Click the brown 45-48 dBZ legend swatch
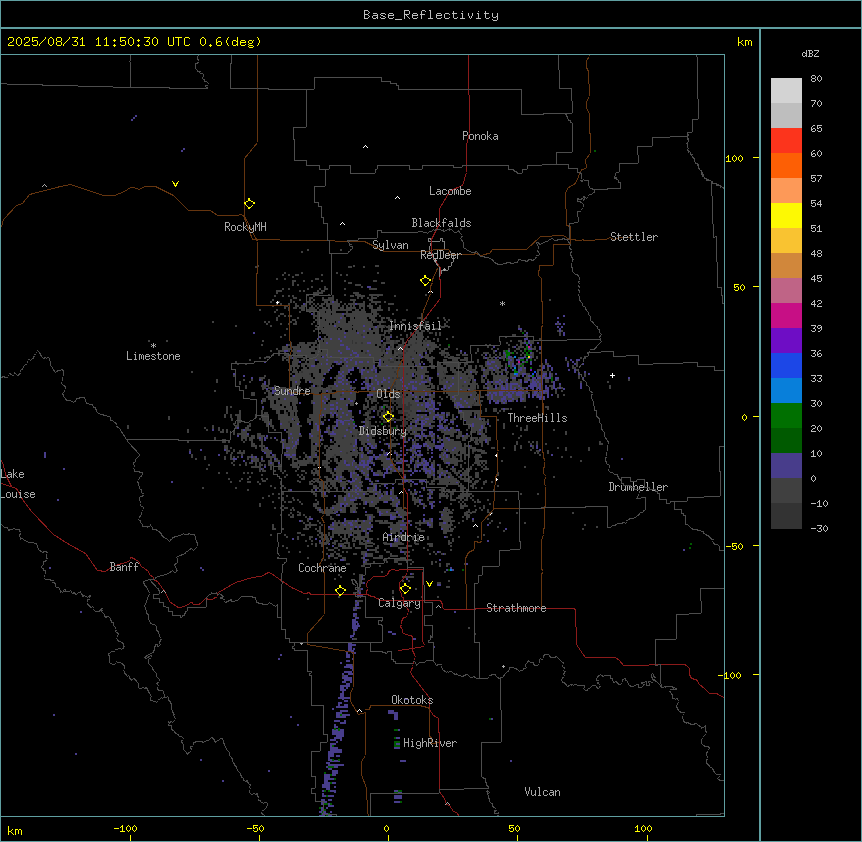This screenshot has width=862, height=842. point(786,265)
